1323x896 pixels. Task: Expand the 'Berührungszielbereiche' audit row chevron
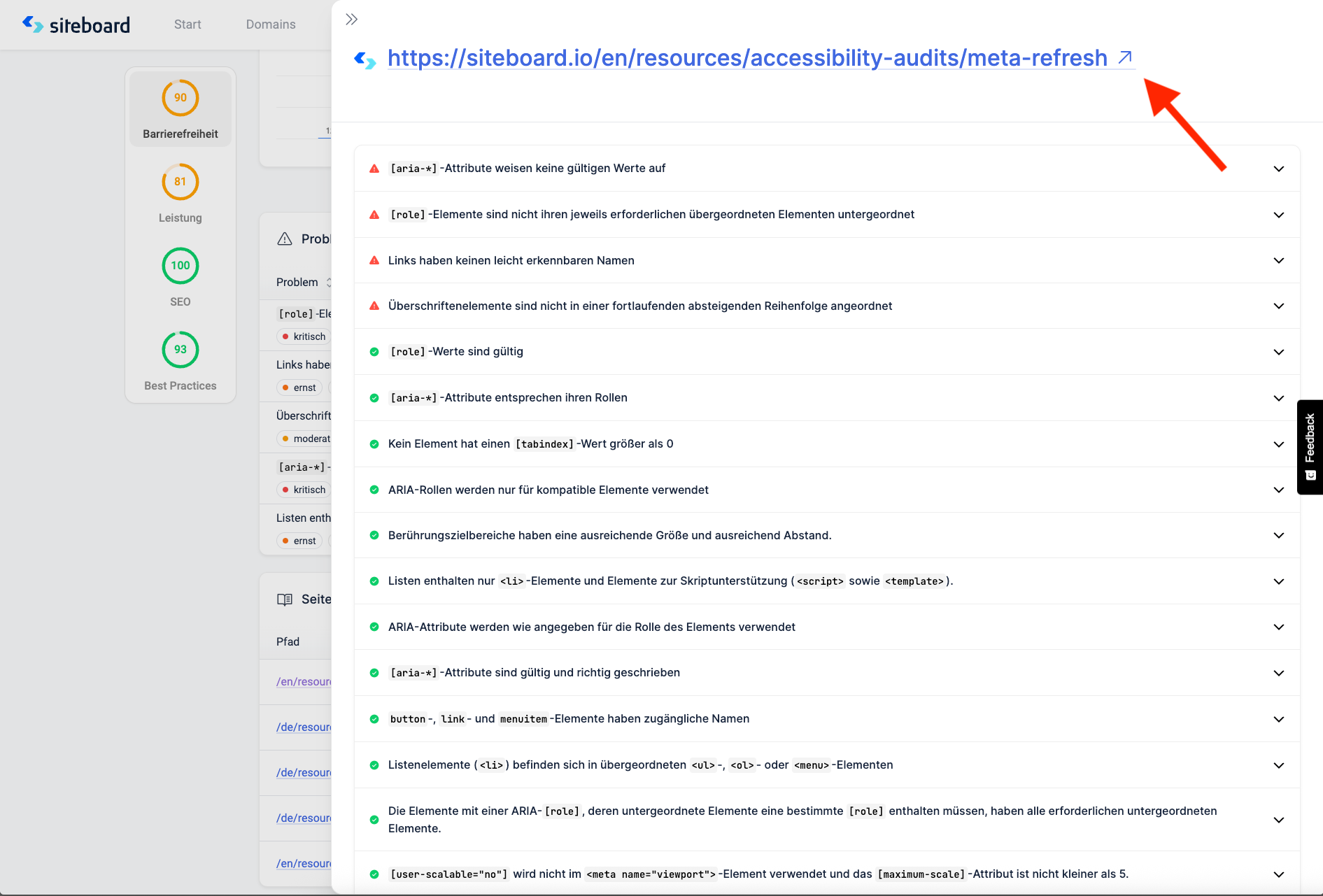pos(1279,535)
